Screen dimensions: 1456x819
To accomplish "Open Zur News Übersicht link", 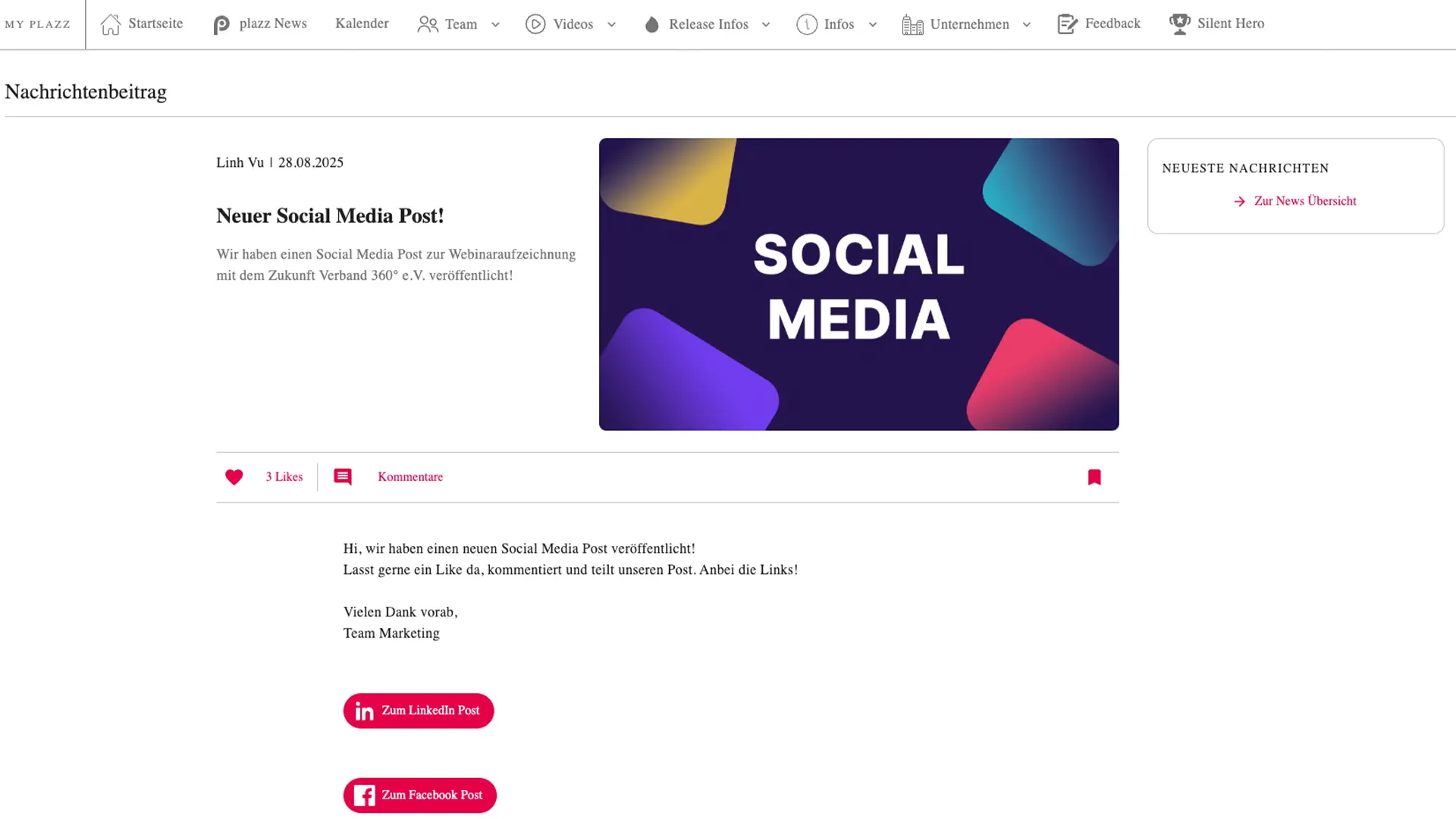I will [1305, 201].
